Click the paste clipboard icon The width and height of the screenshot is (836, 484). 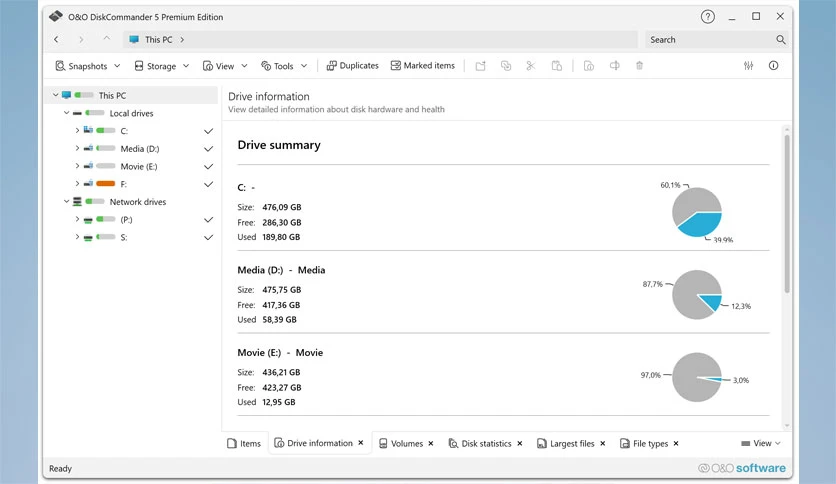(x=557, y=66)
